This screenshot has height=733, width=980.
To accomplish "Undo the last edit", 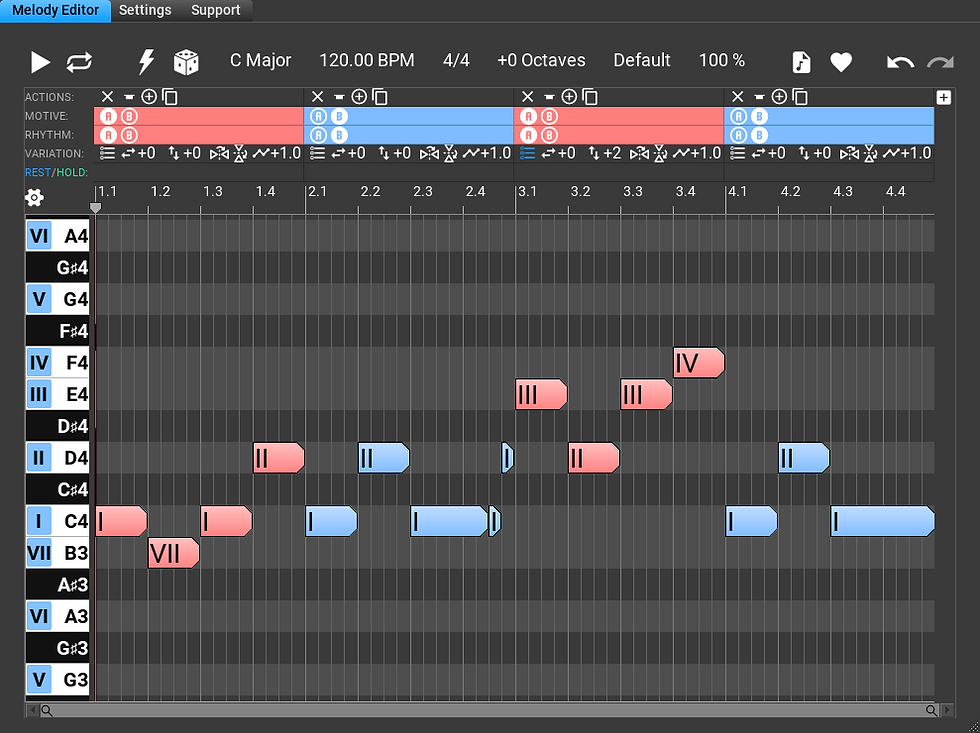I will click(898, 61).
